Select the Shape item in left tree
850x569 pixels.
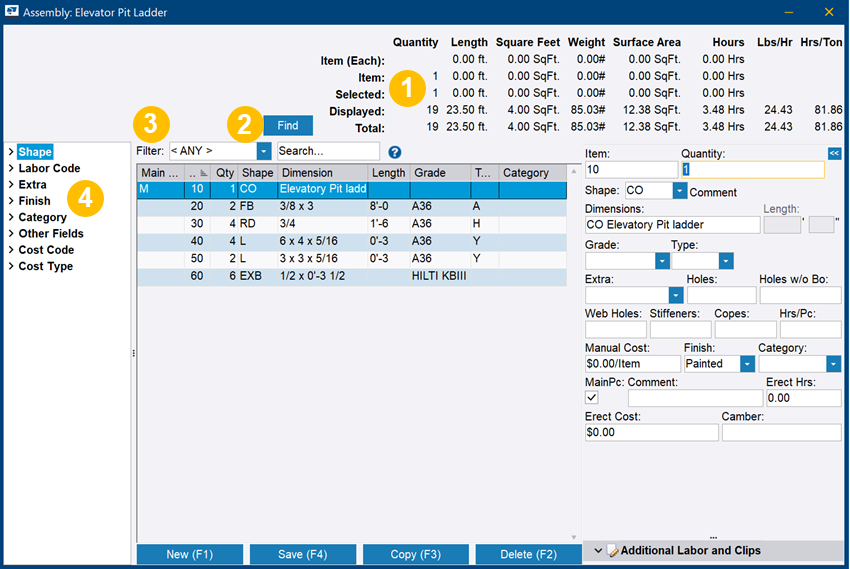tap(35, 152)
